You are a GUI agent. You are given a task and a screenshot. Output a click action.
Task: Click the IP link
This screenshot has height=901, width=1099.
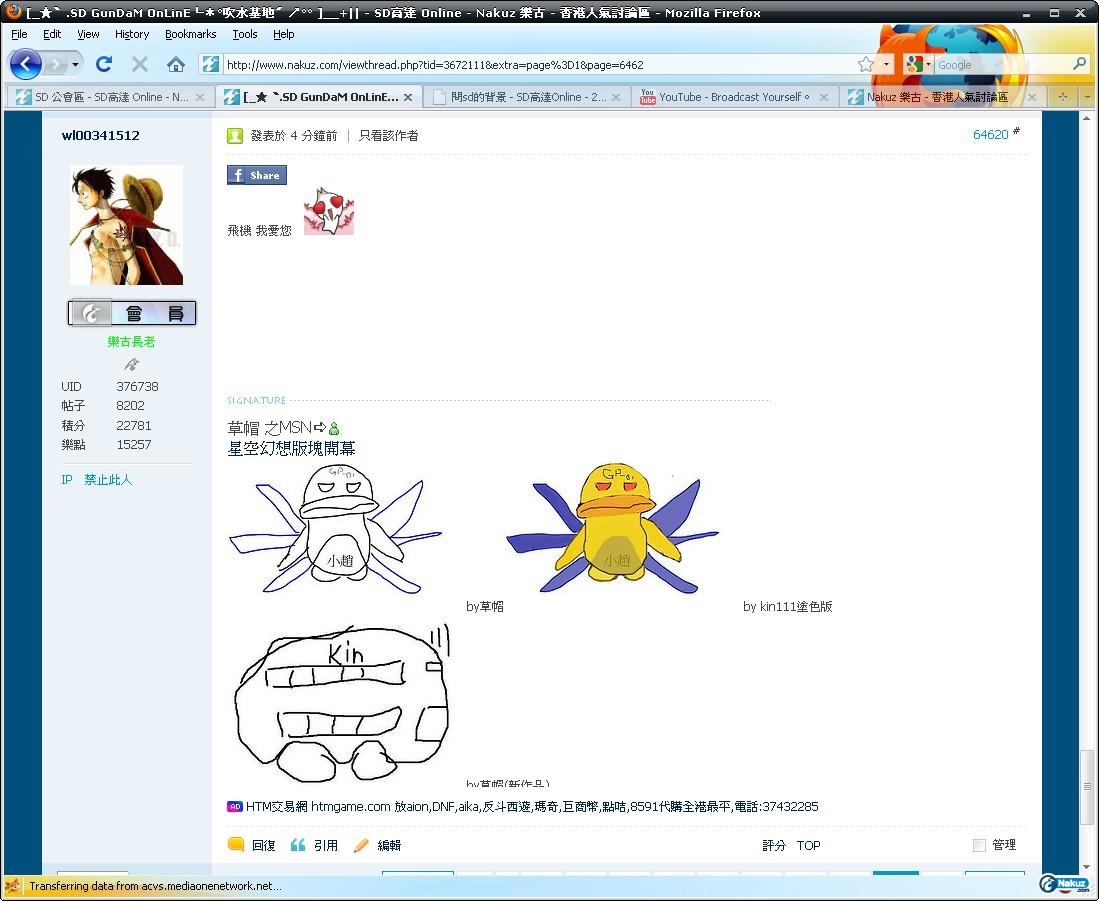pyautogui.click(x=67, y=479)
